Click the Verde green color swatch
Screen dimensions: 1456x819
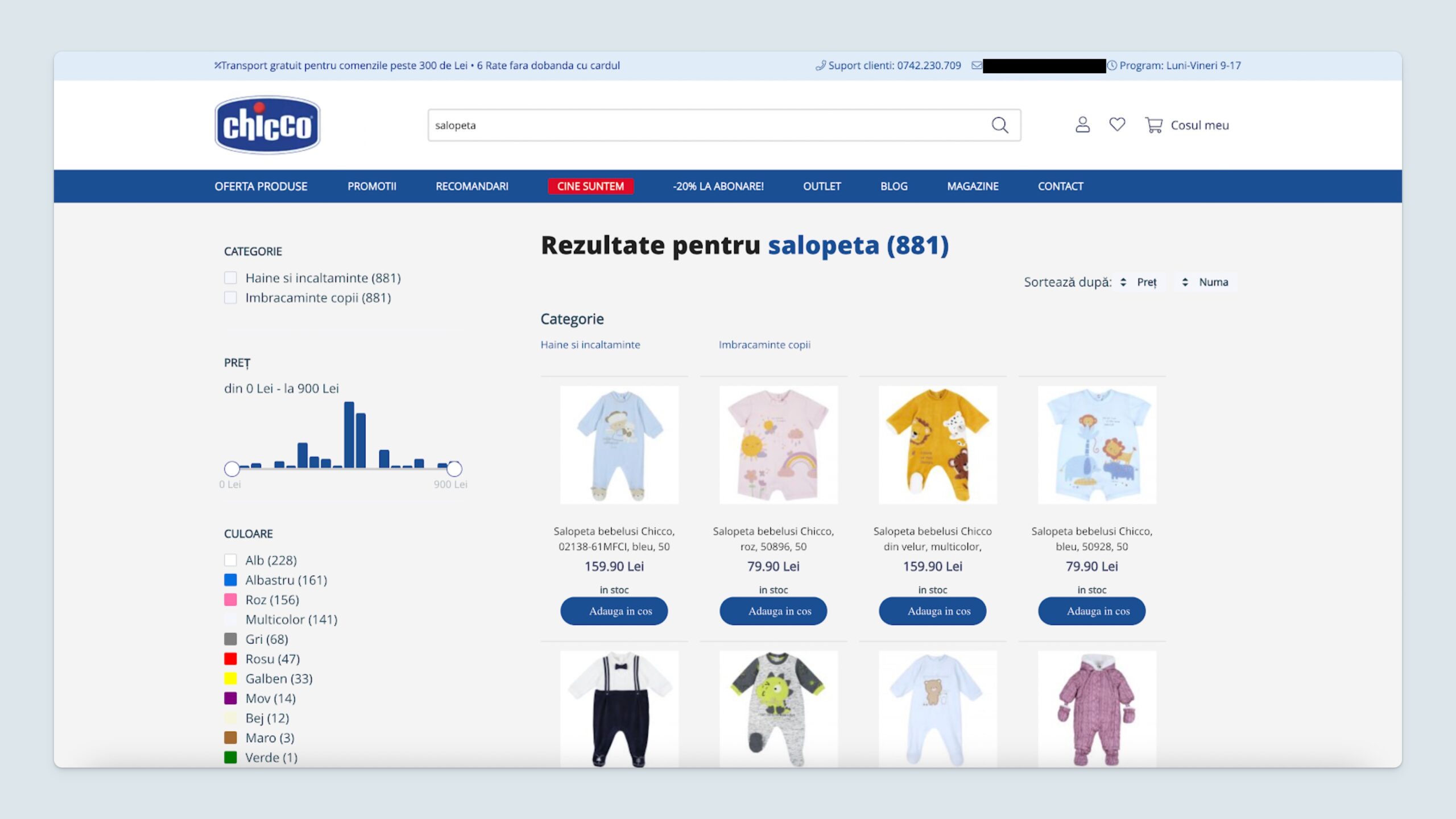(x=230, y=758)
